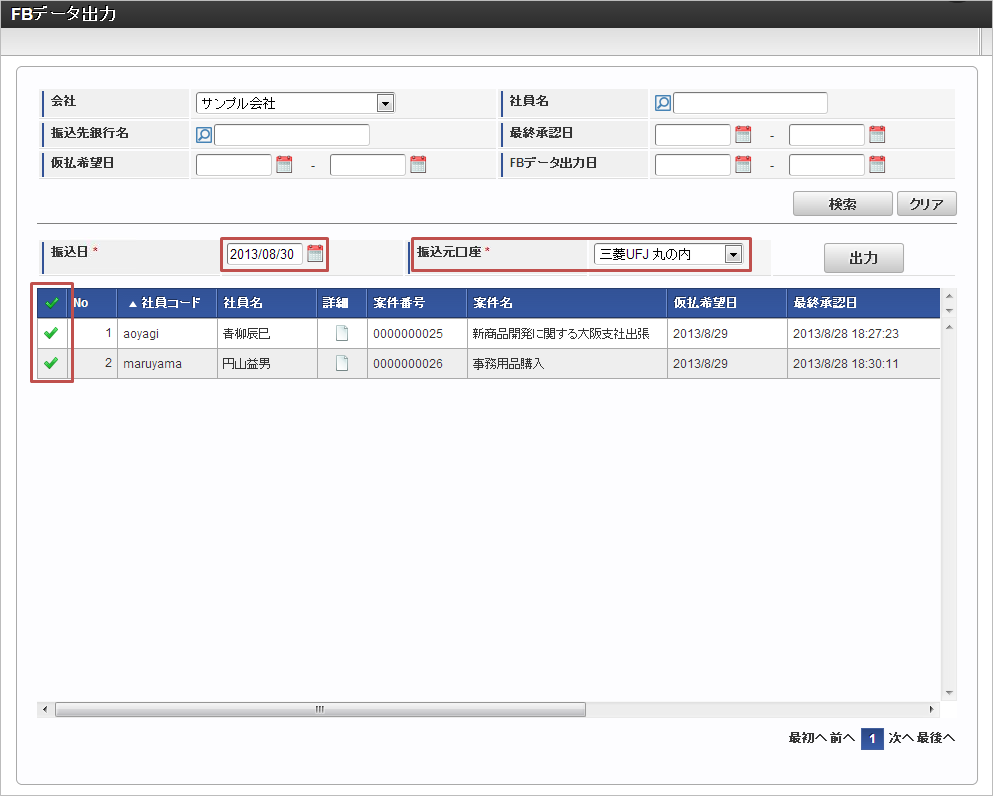993x796 pixels.
Task: Sort by 仮払希望日 column header
Action: point(706,303)
